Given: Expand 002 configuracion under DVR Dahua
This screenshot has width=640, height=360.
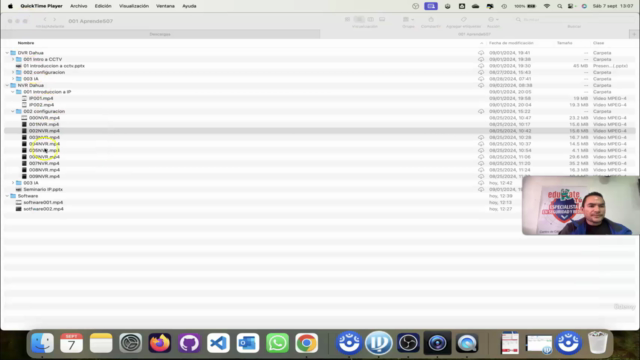Looking at the screenshot, I should click(13, 72).
